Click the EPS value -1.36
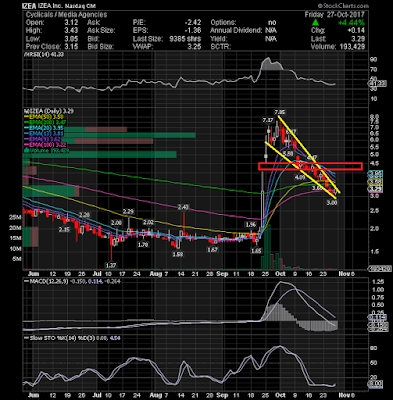393x400 pixels. point(193,30)
